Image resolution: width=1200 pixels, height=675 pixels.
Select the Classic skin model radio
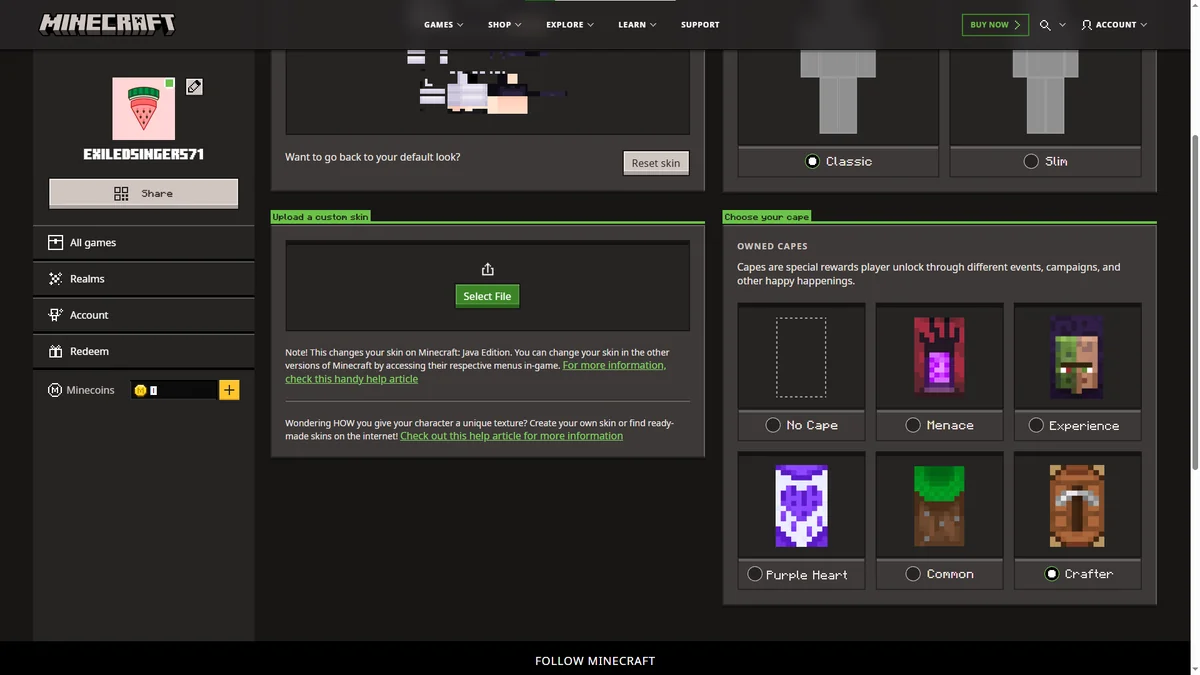pos(812,161)
